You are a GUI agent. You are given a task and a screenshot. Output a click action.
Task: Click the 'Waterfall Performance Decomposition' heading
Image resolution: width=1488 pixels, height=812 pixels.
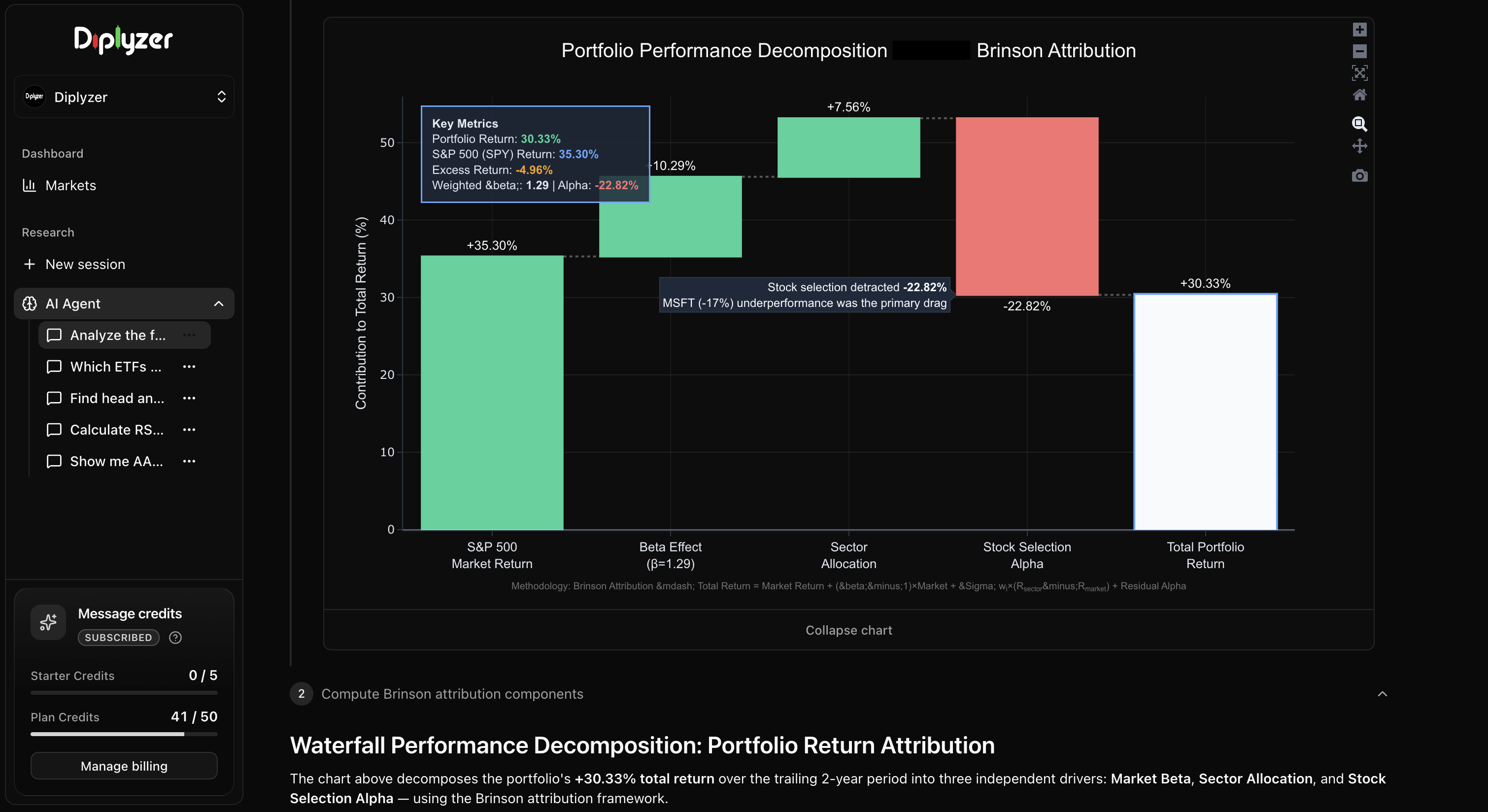pyautogui.click(x=643, y=745)
